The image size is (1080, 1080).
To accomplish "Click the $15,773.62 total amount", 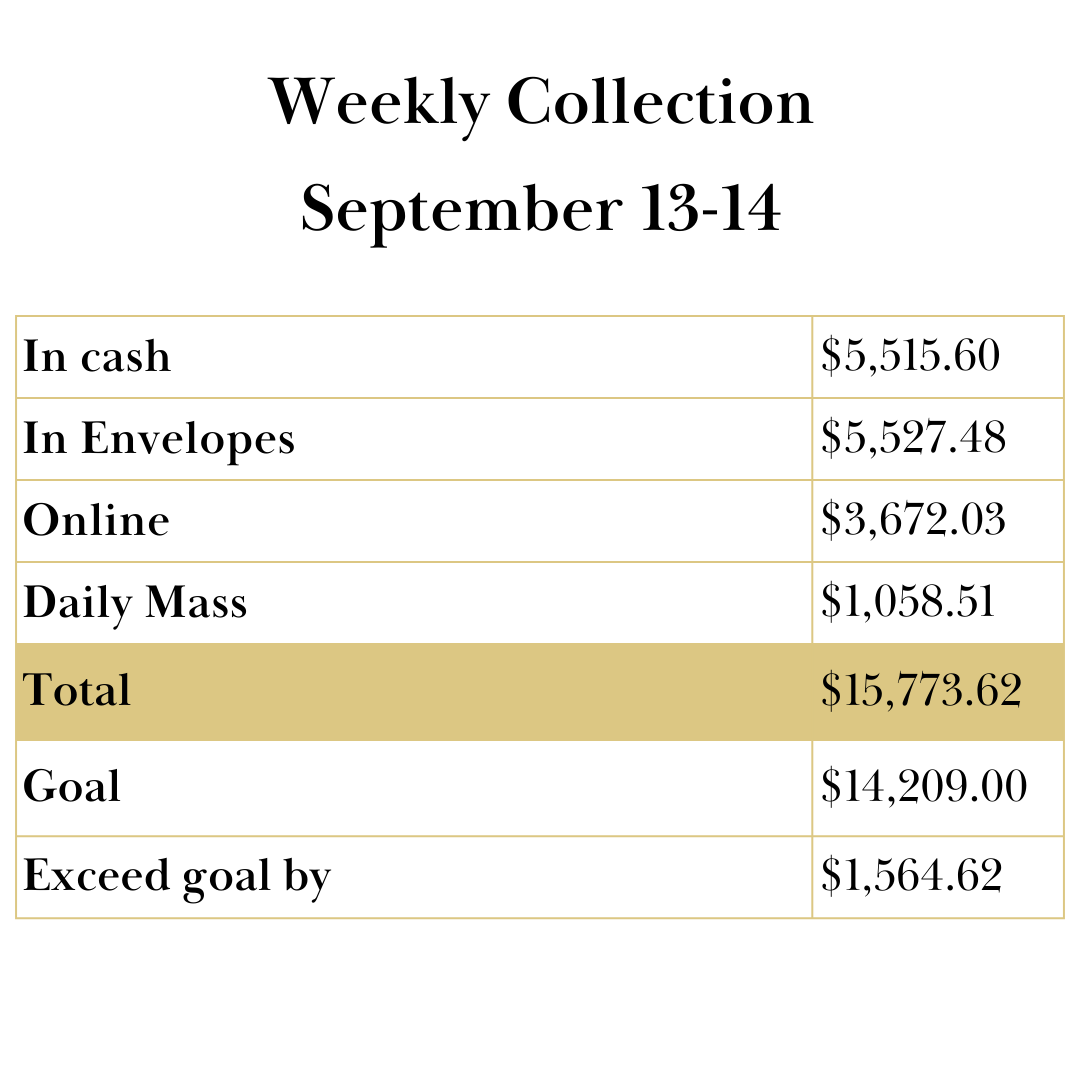I will [x=921, y=692].
